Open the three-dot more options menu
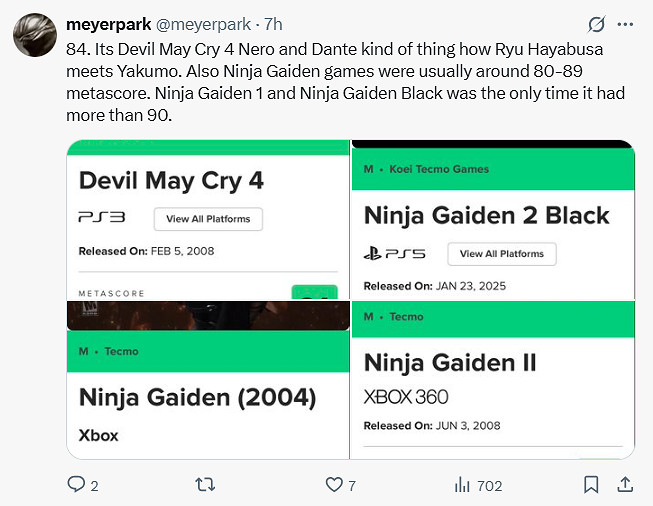Image resolution: width=653 pixels, height=506 pixels. [626, 23]
